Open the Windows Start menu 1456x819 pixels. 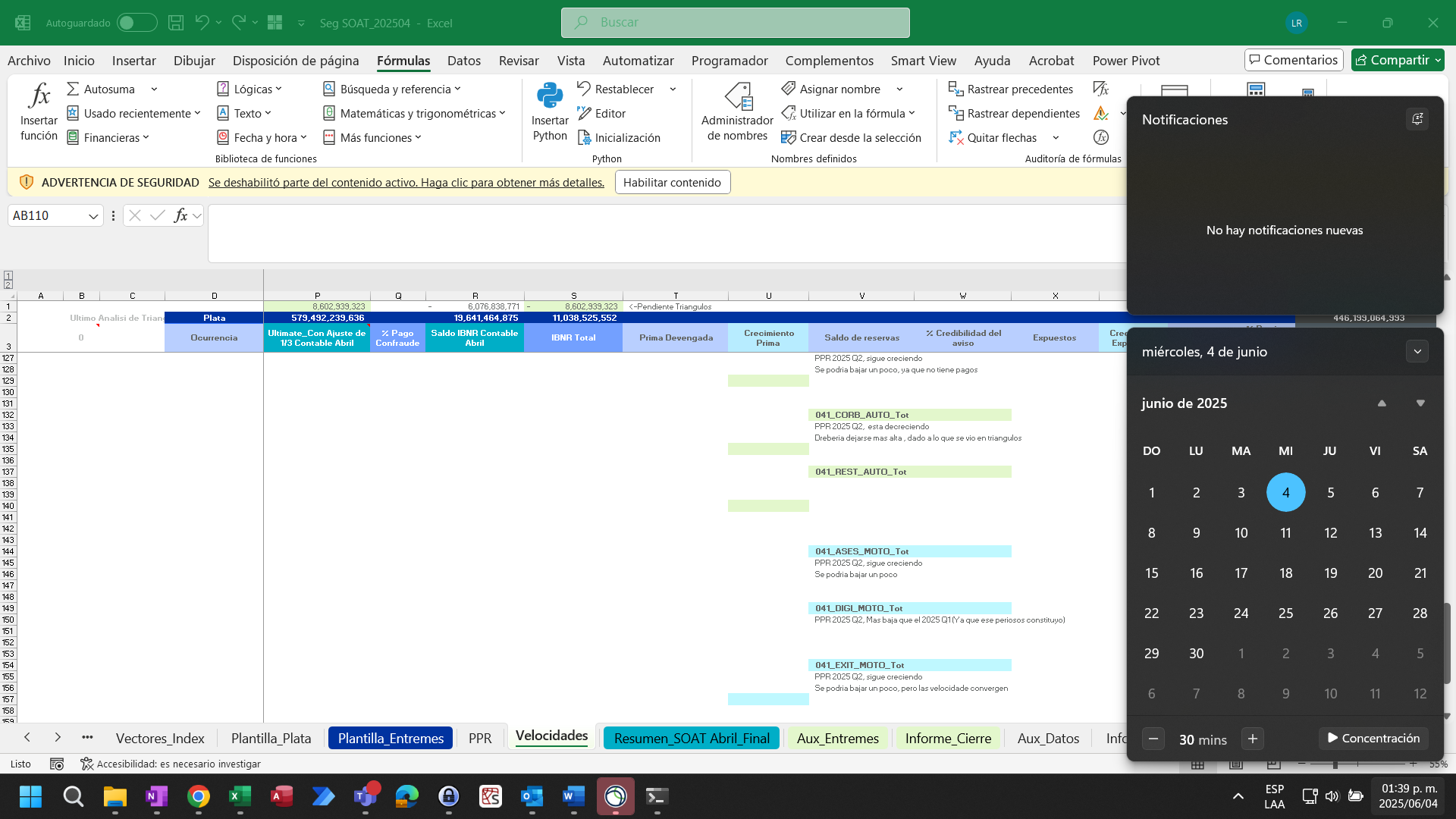pos(31,796)
